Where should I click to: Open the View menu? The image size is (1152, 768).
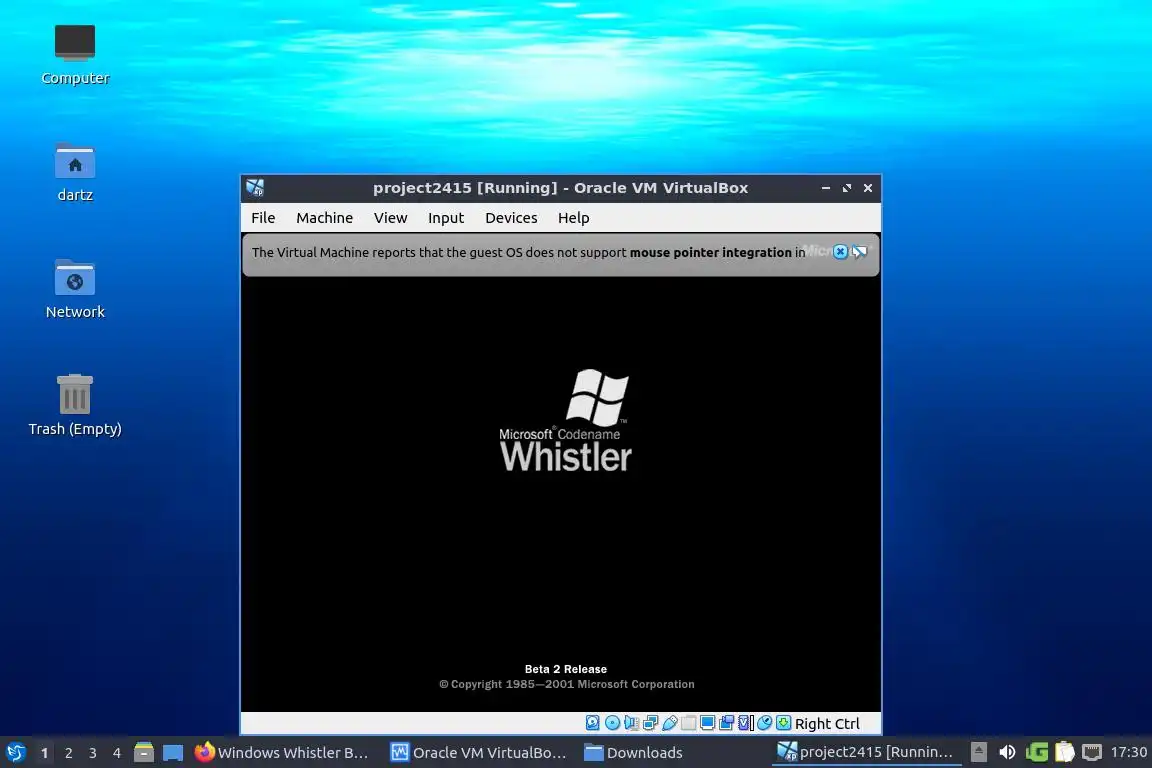(x=390, y=218)
